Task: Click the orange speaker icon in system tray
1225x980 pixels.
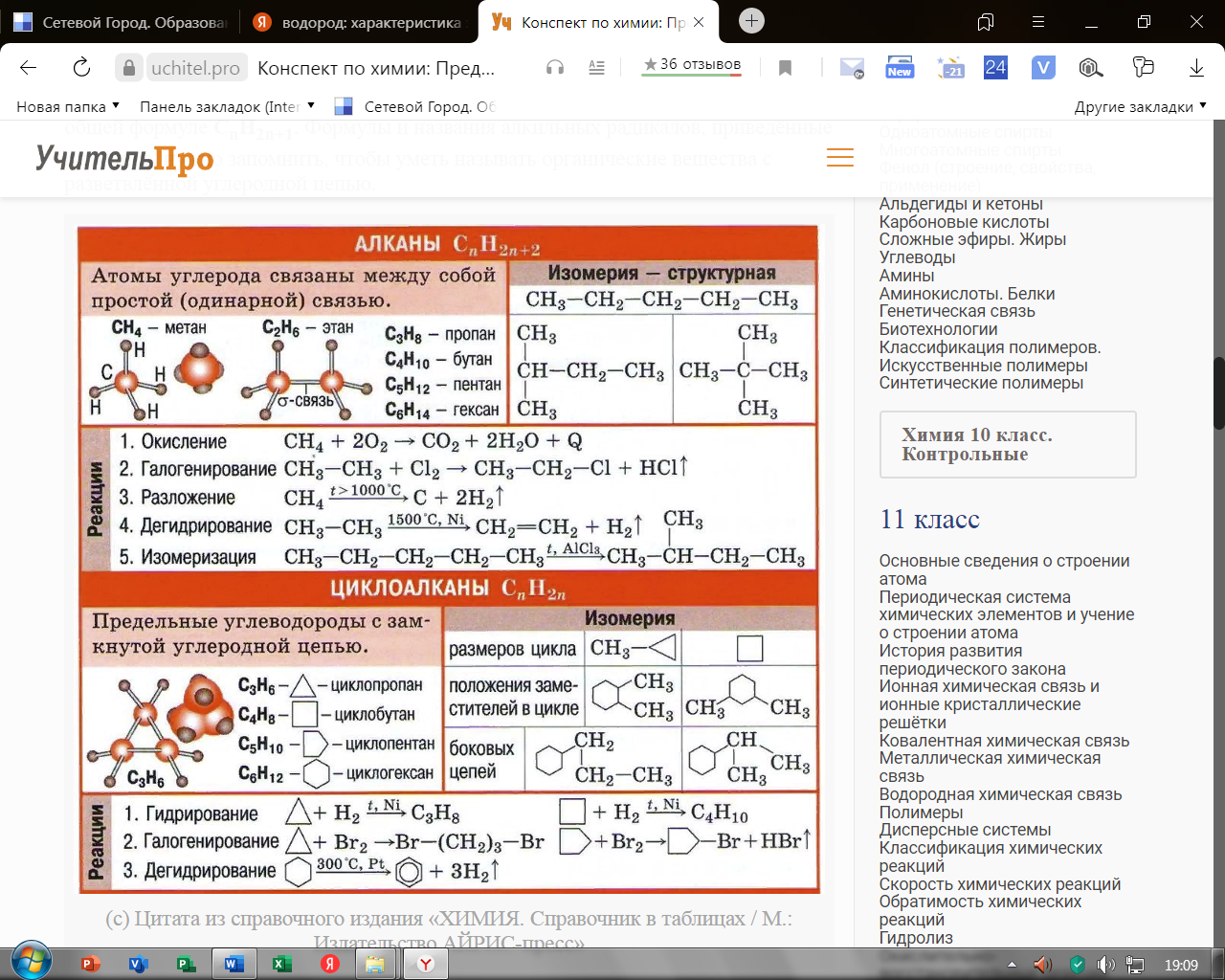Action: coord(1043,965)
